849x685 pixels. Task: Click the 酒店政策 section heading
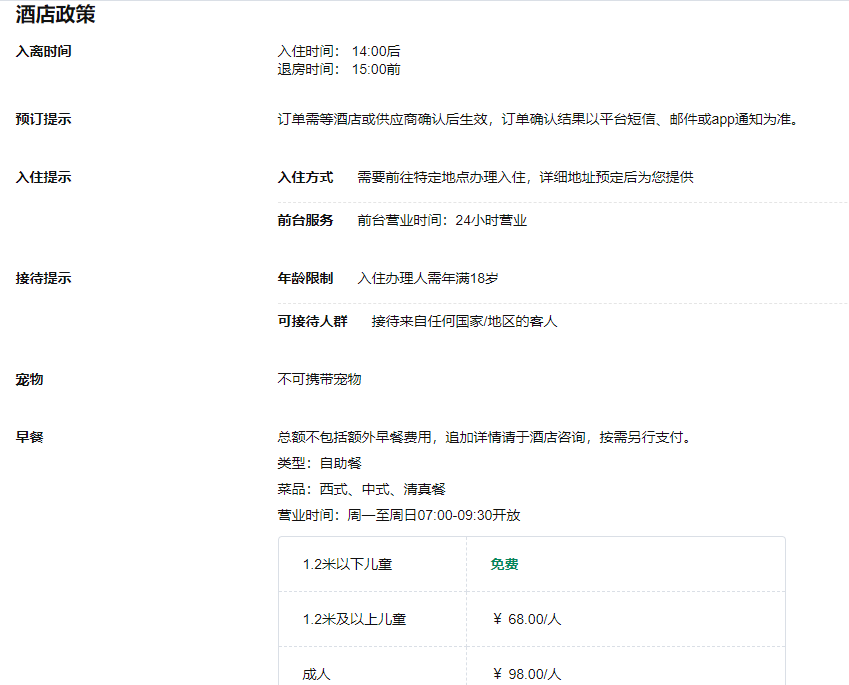[x=55, y=14]
